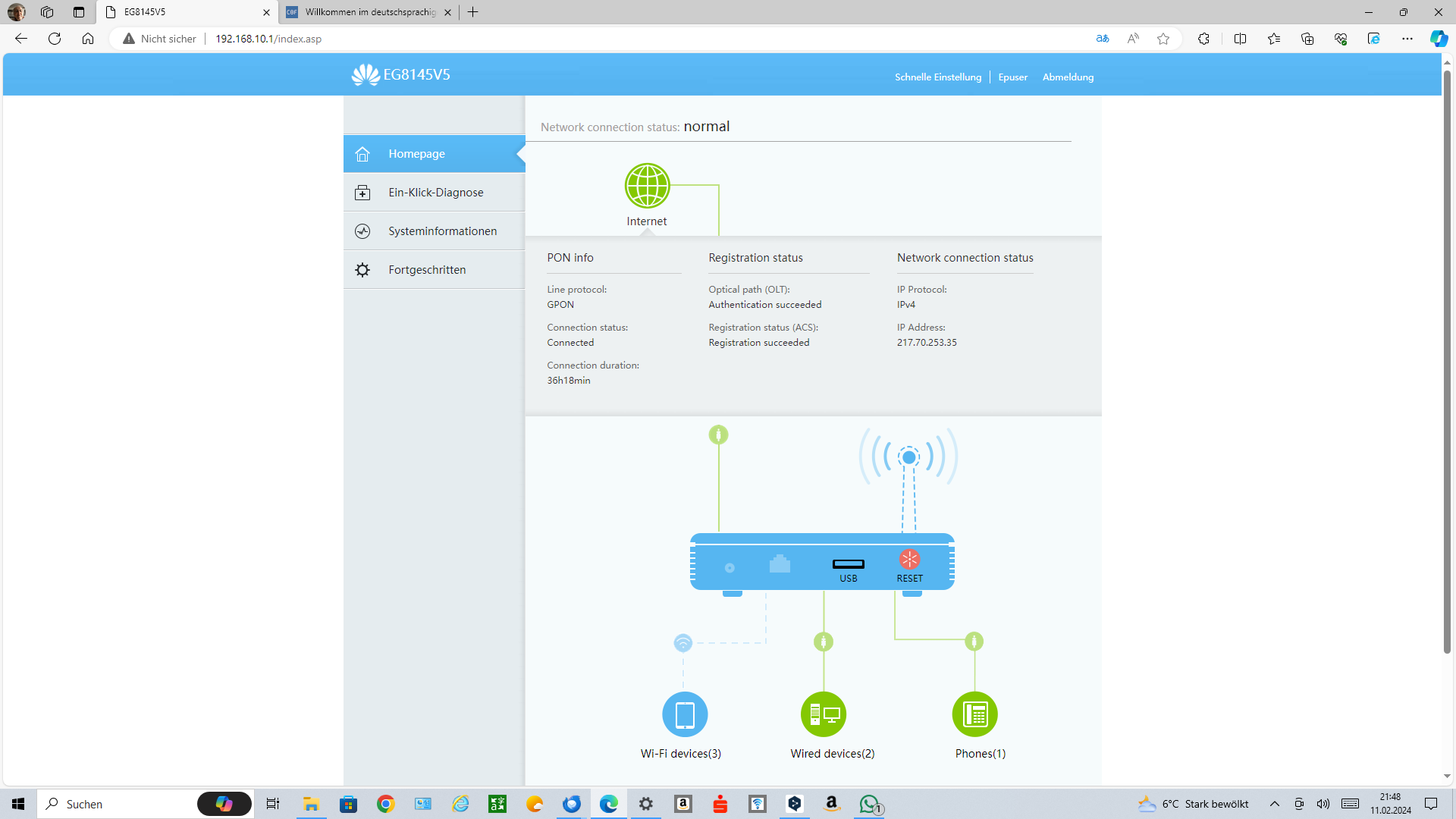Click the blue Wi-Fi antenna signal icon
The height and width of the screenshot is (819, 1456).
pyautogui.click(x=908, y=457)
